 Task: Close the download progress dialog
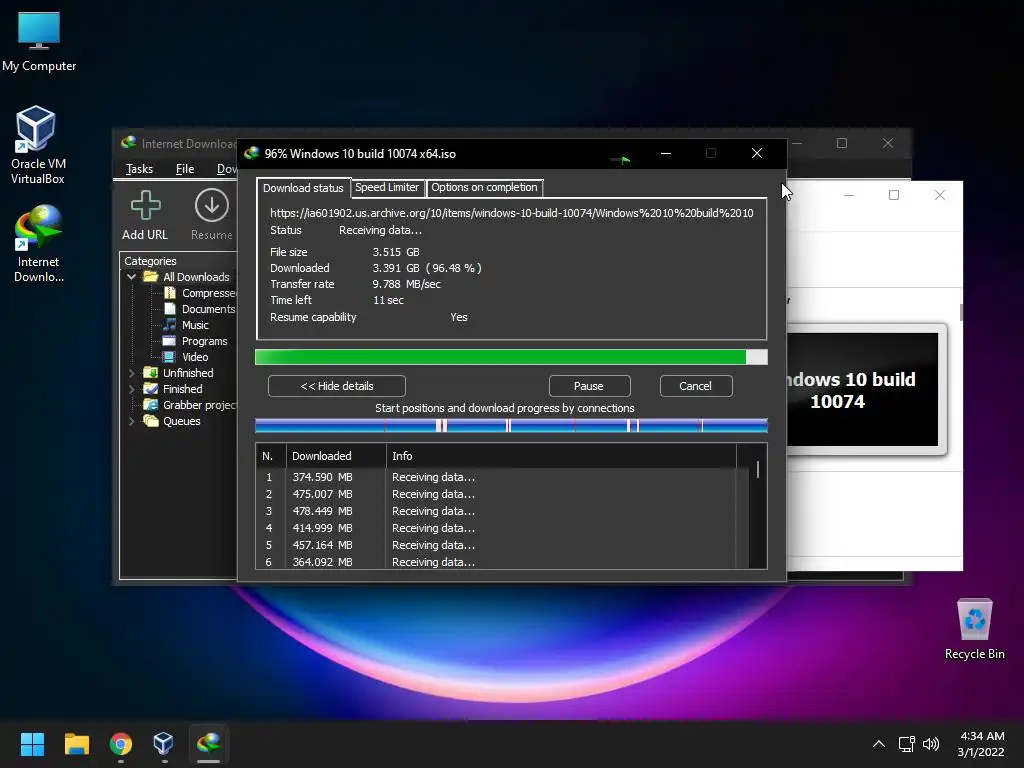pos(757,153)
